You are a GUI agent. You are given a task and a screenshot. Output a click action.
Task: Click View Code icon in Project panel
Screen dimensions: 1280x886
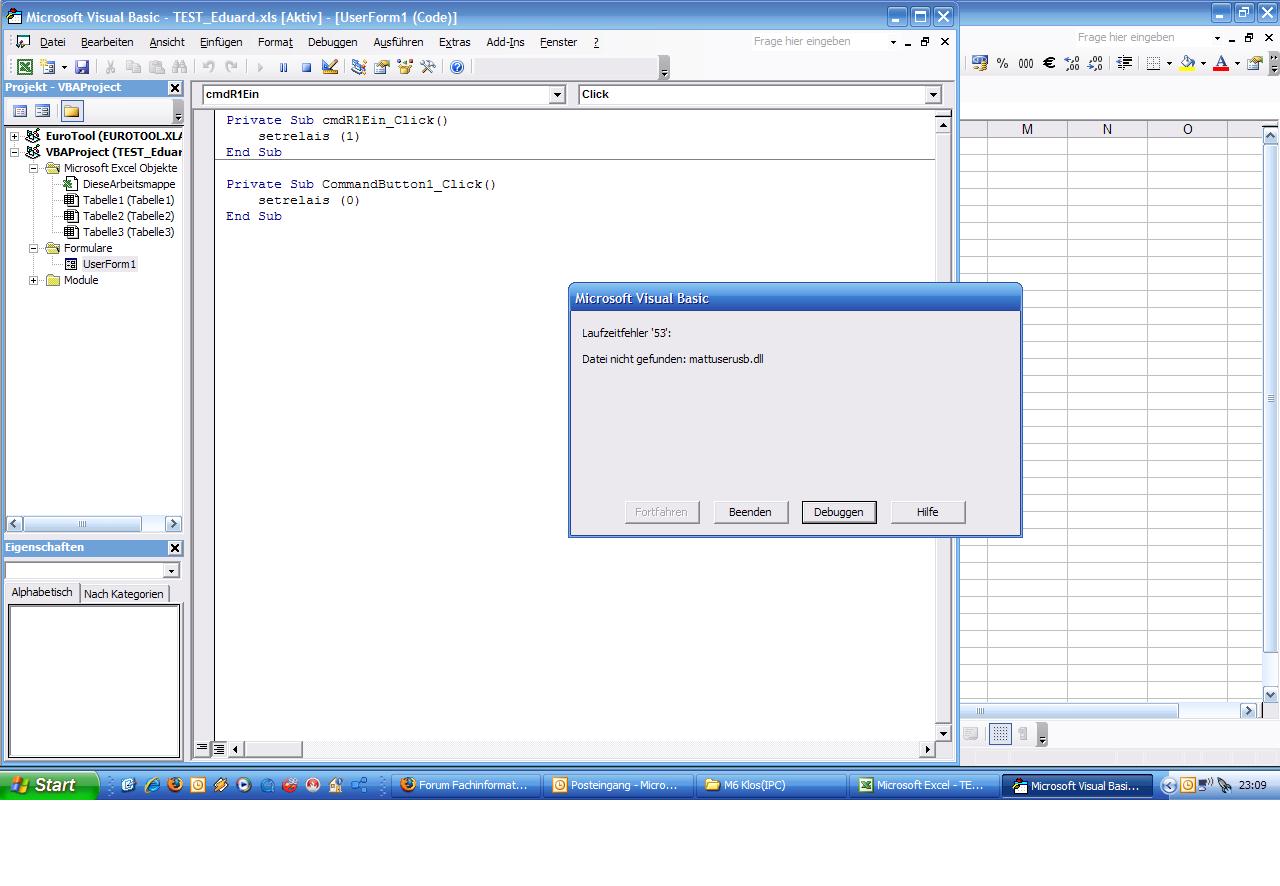(20, 111)
